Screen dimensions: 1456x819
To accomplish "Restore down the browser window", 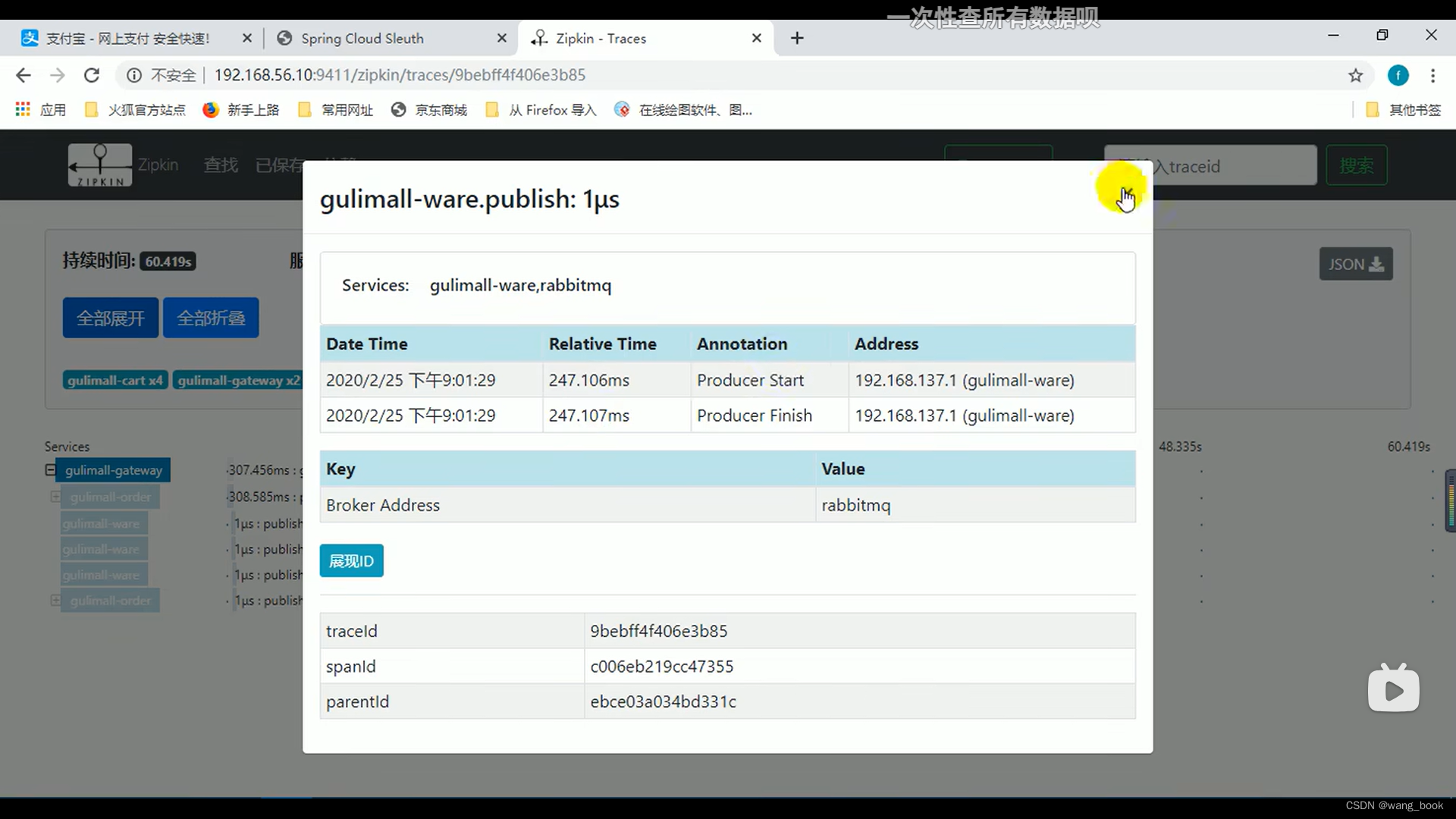I will click(x=1382, y=35).
